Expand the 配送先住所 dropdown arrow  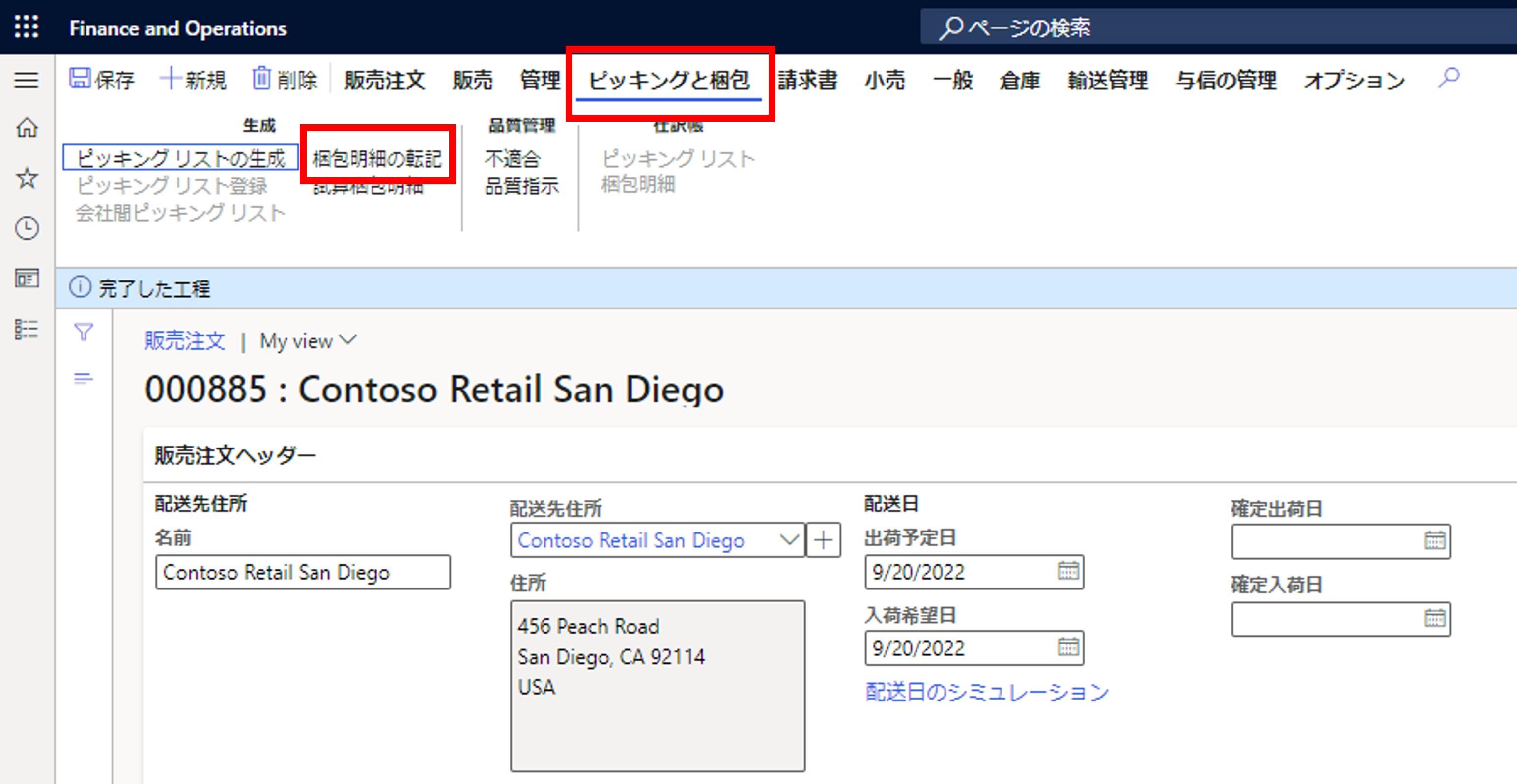[x=789, y=540]
